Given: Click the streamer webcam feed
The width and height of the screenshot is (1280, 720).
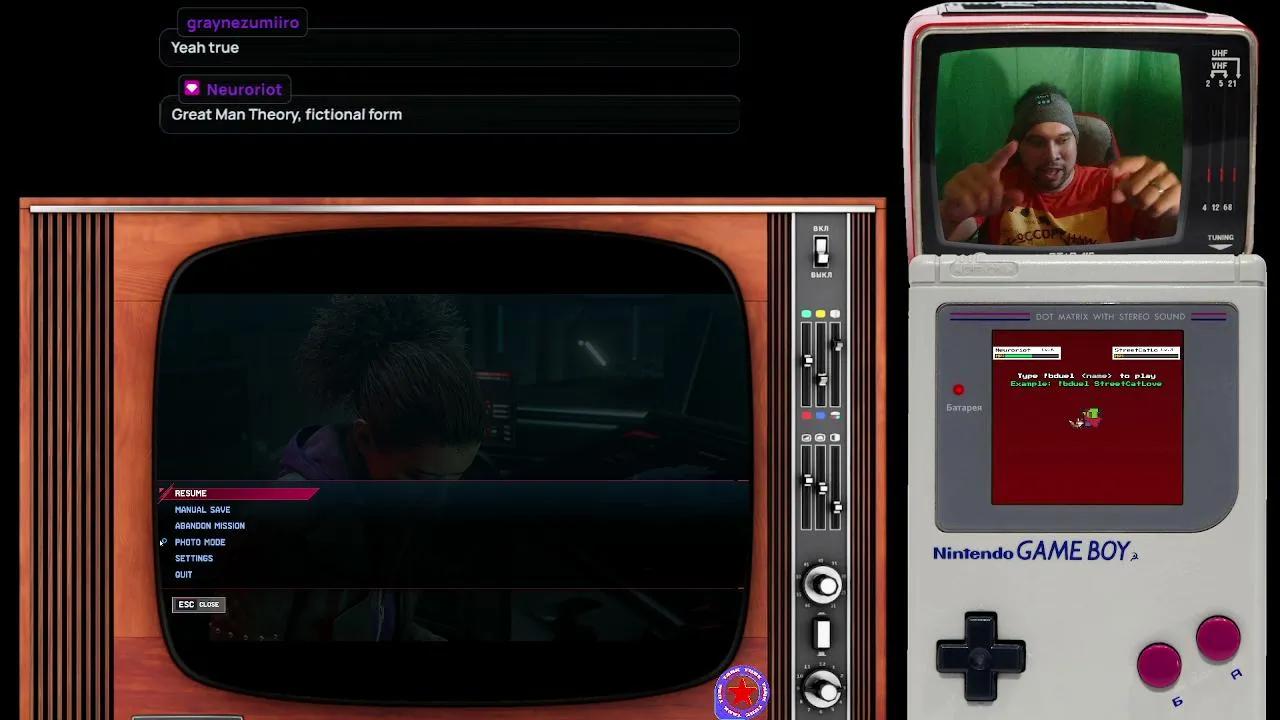Looking at the screenshot, I should point(1058,145).
